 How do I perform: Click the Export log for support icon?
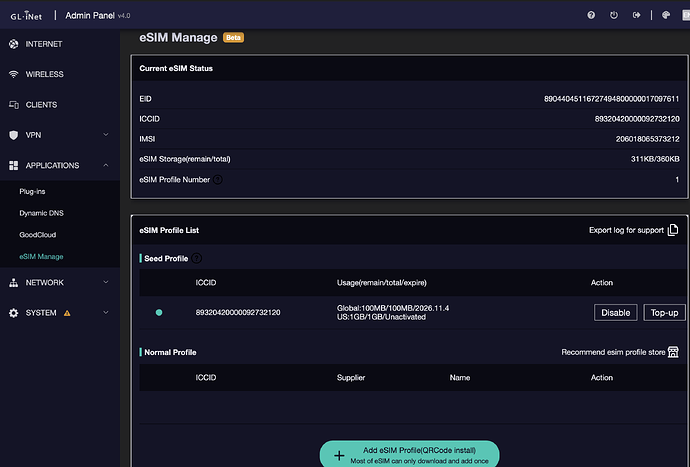673,230
